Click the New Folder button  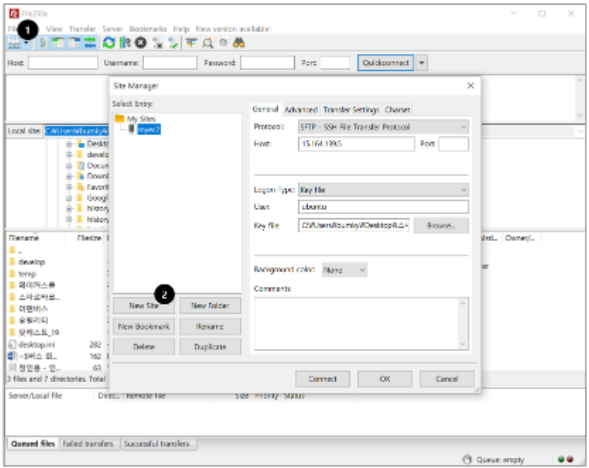[210, 305]
